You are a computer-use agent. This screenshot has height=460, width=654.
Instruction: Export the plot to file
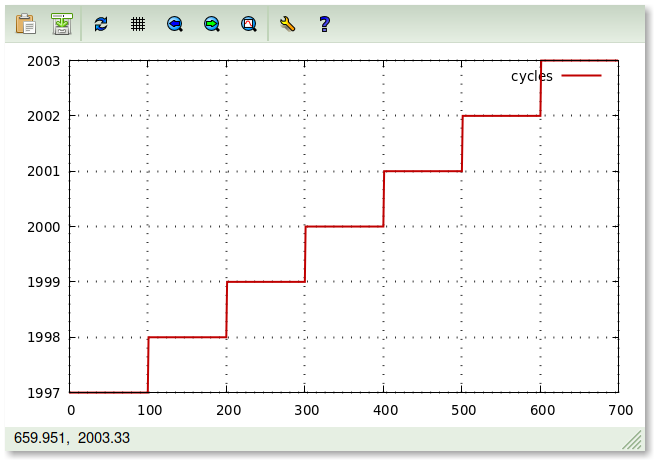(x=62, y=24)
